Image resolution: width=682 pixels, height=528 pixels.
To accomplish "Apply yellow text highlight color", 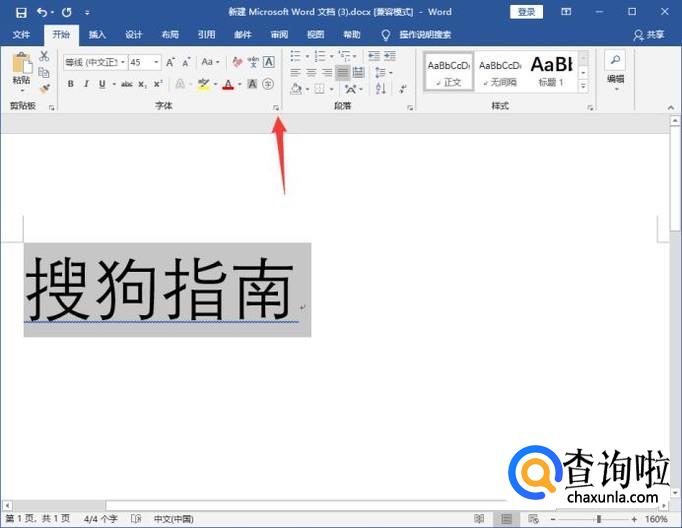I will [204, 84].
